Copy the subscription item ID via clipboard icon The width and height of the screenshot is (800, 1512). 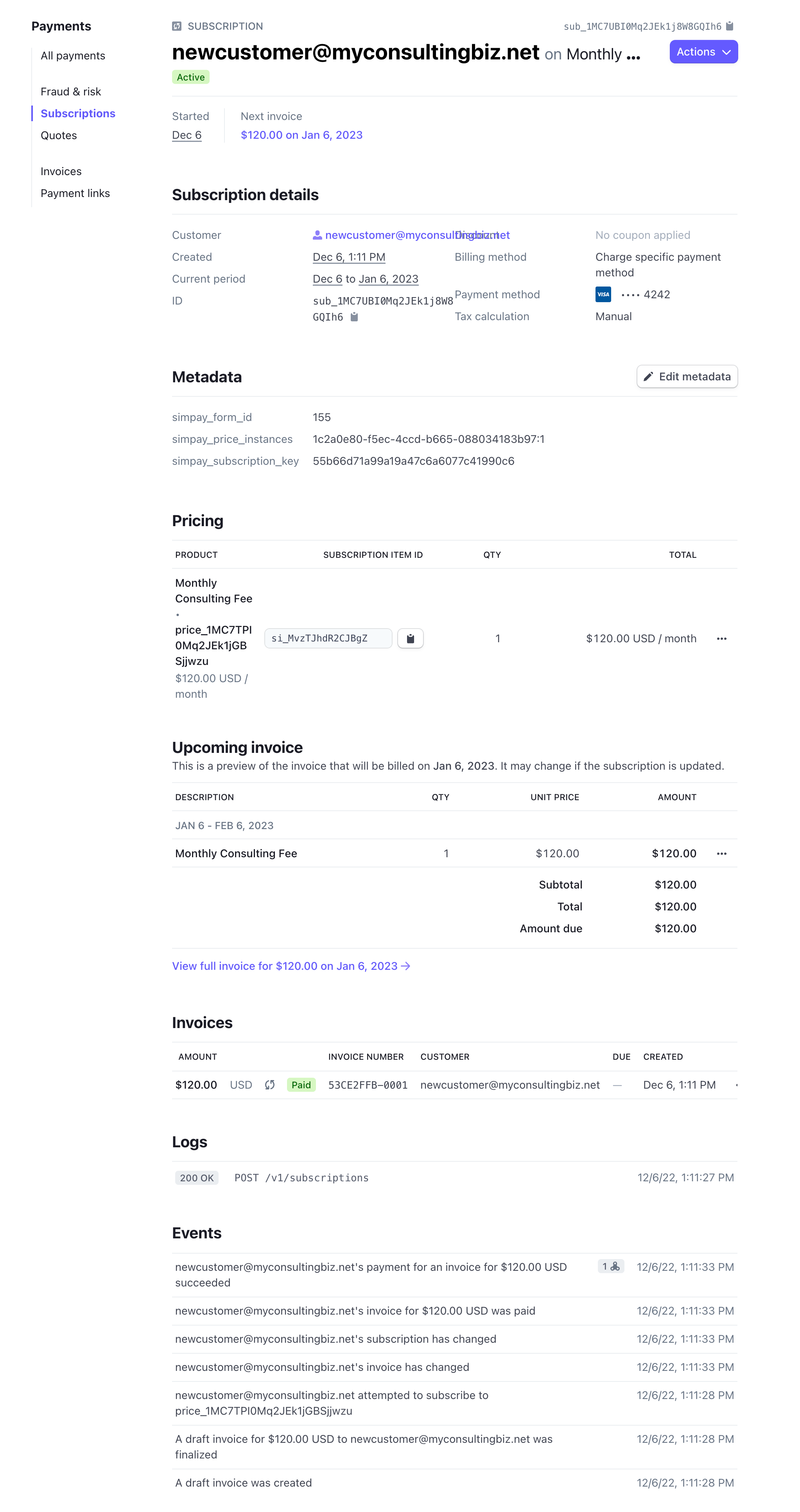coord(410,638)
